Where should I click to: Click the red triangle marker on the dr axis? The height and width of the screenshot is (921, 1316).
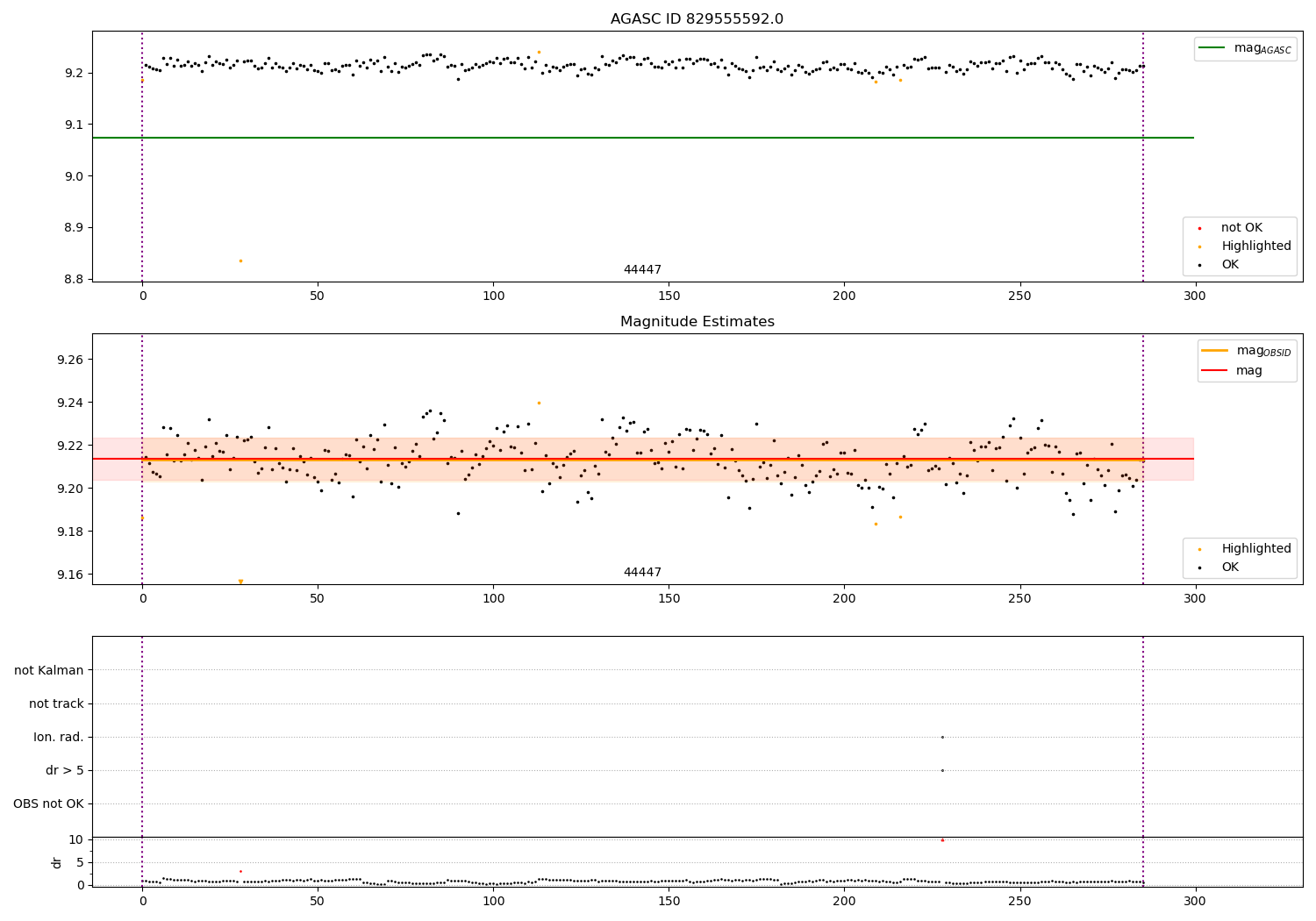click(942, 839)
